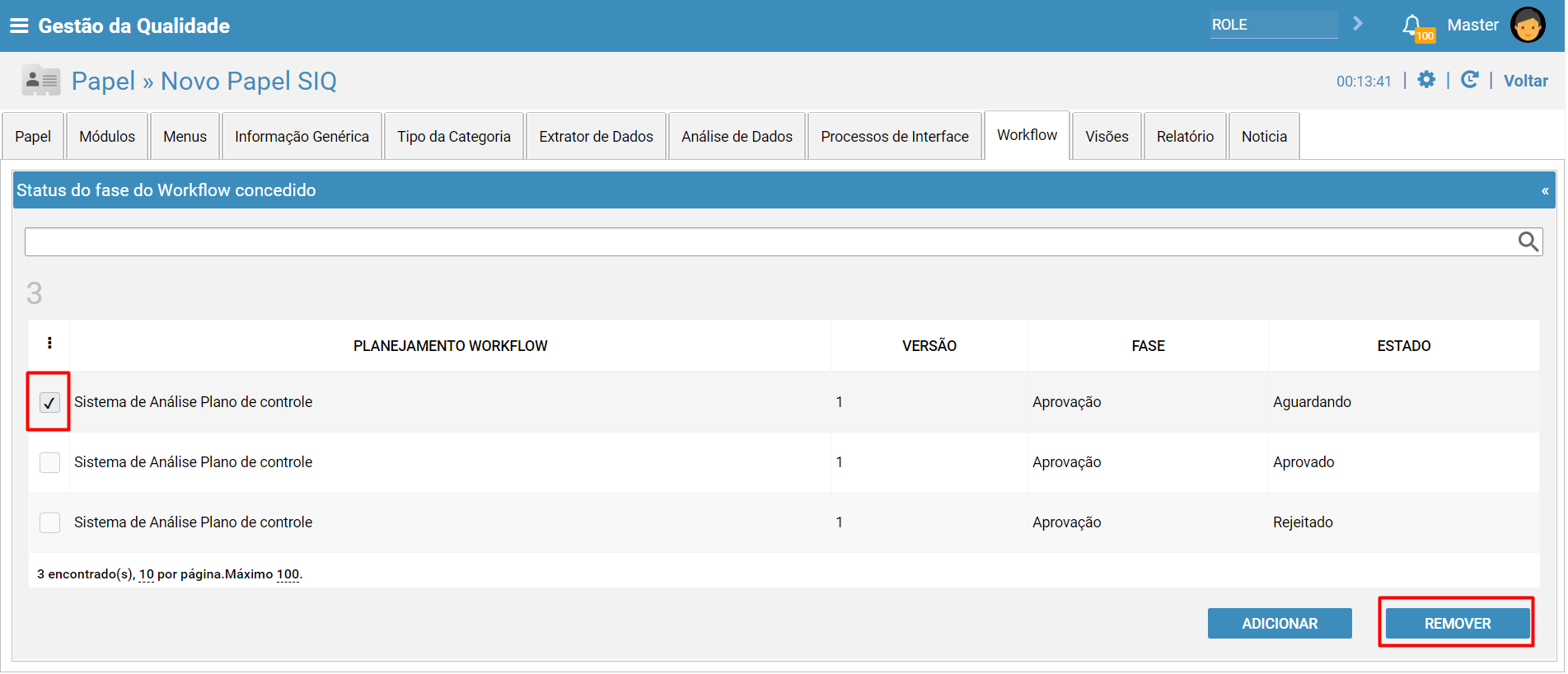Open the hamburger main menu
Viewport: 1568px width, 674px height.
[x=19, y=26]
